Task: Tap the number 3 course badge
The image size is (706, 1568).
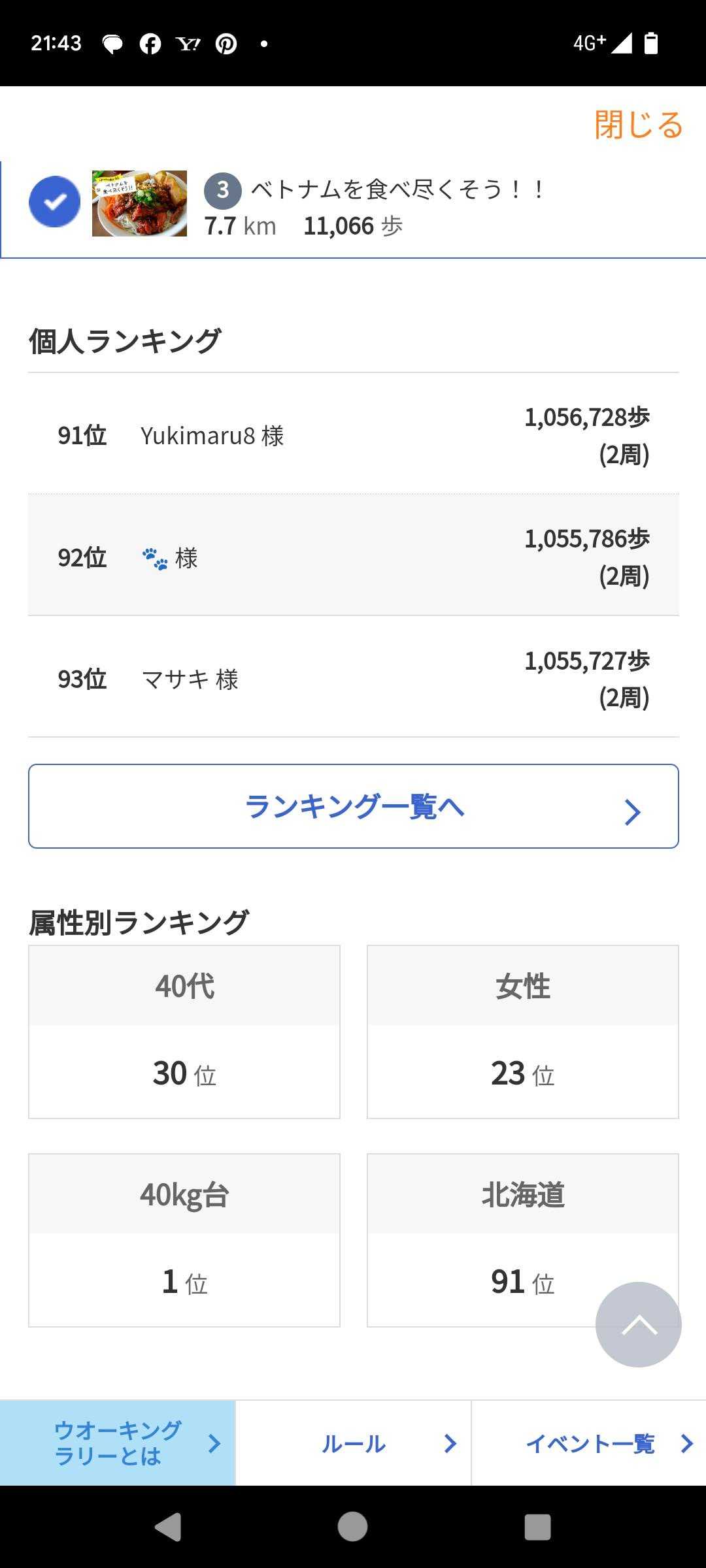Action: click(x=222, y=190)
